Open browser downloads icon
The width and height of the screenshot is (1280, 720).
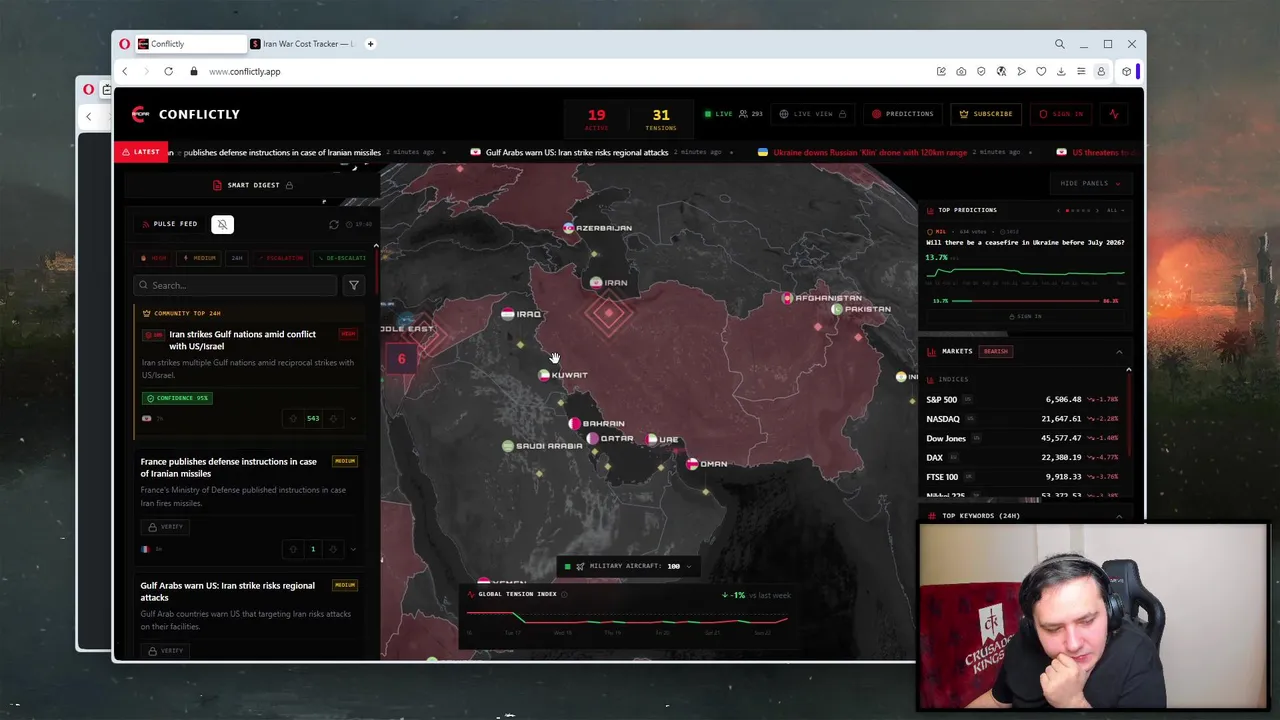(x=1061, y=72)
